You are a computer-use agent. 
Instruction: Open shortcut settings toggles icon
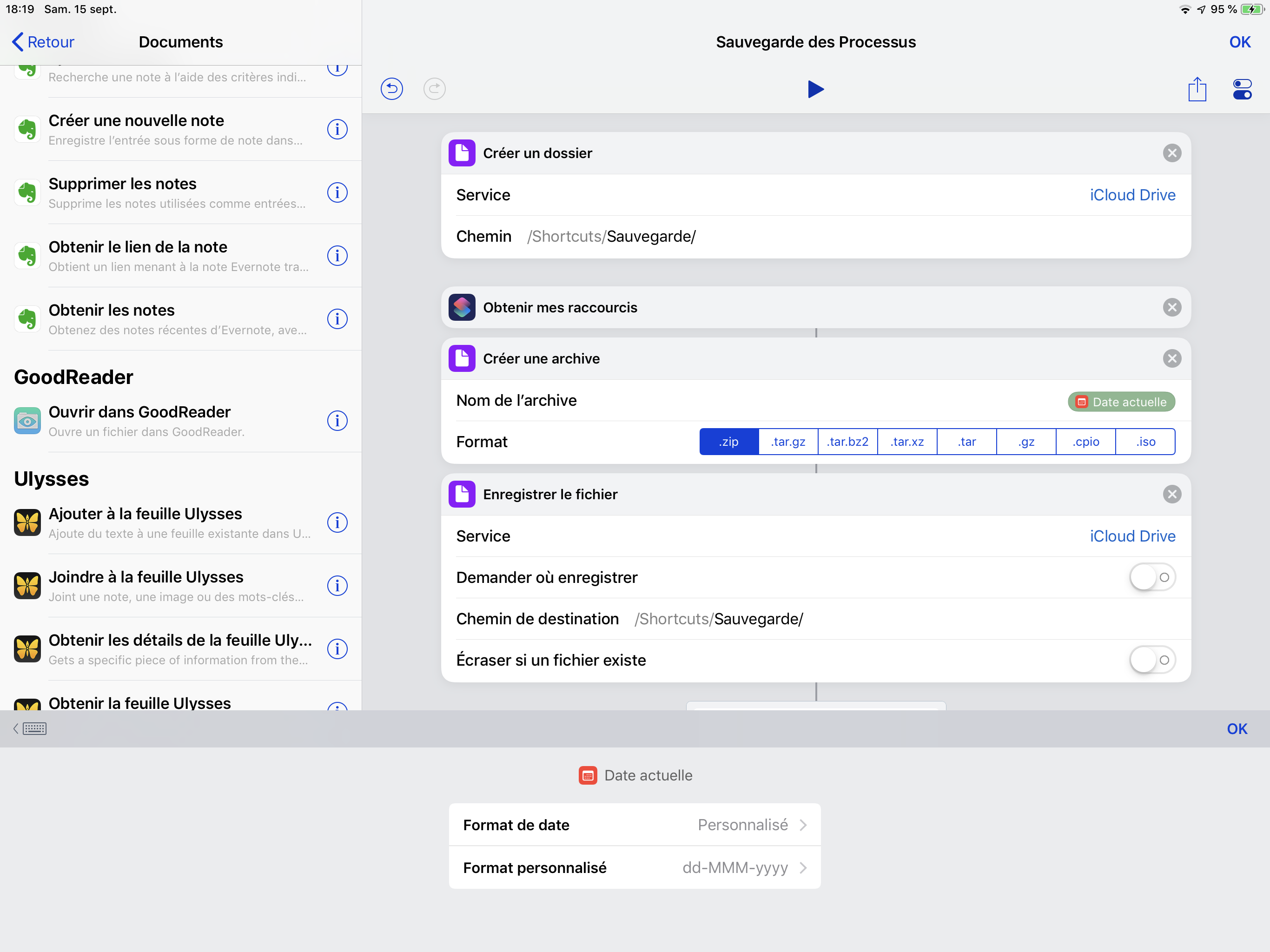point(1242,90)
